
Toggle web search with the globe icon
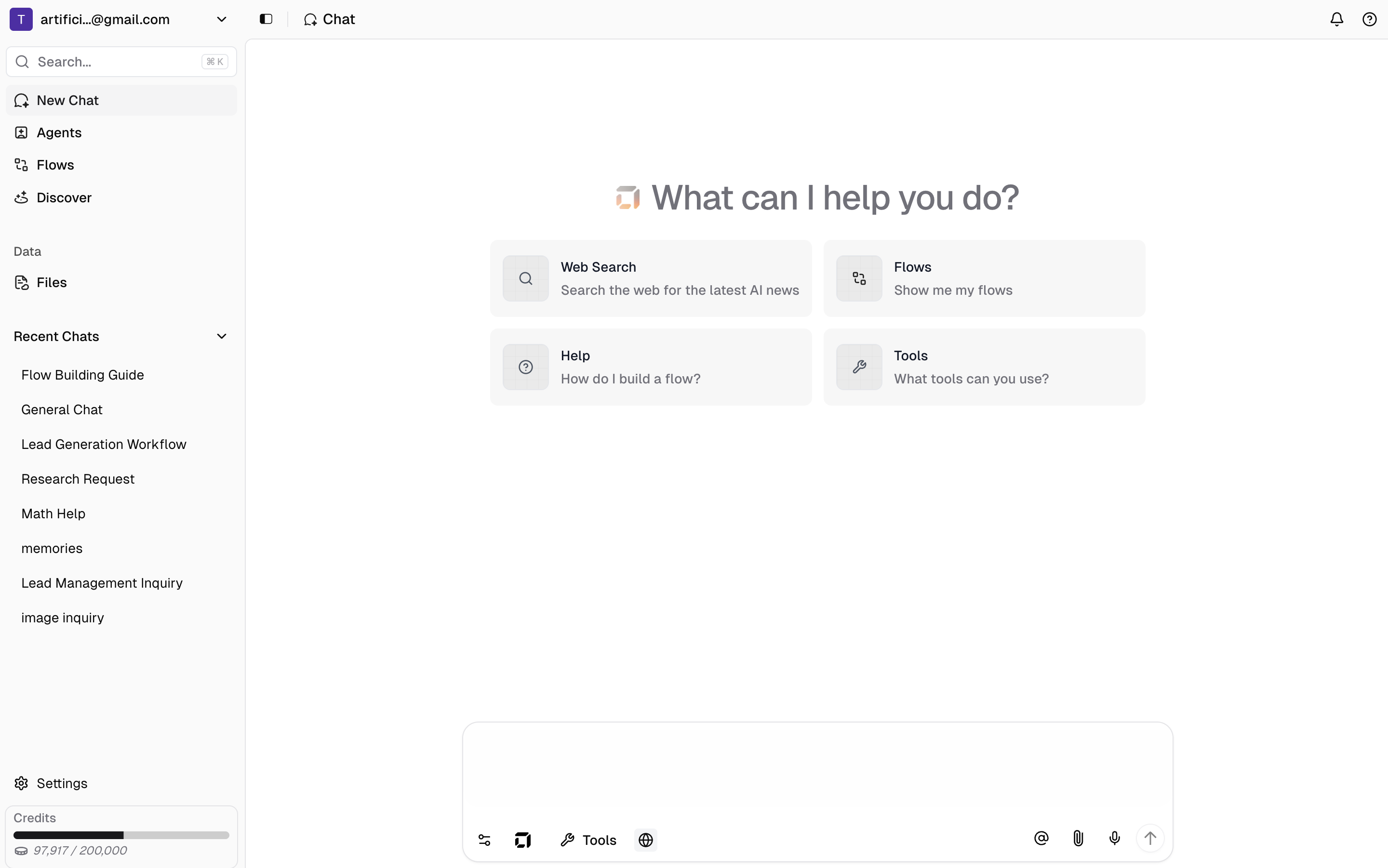645,840
